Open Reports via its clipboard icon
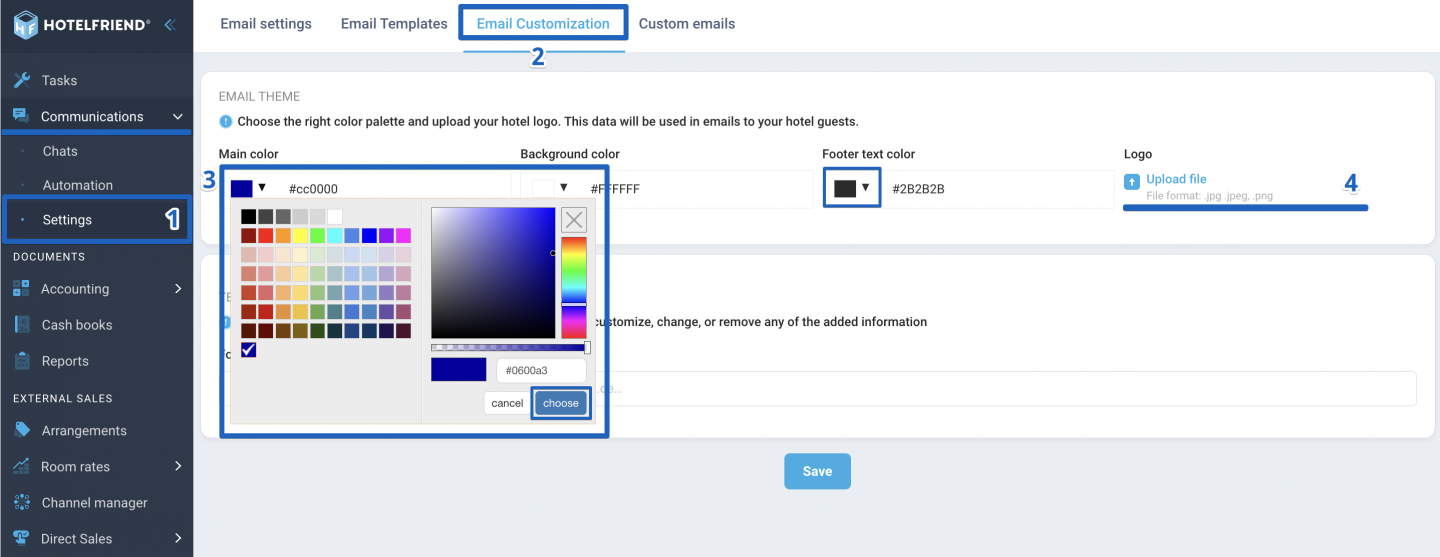The width and height of the screenshot is (1440, 557). click(x=22, y=361)
